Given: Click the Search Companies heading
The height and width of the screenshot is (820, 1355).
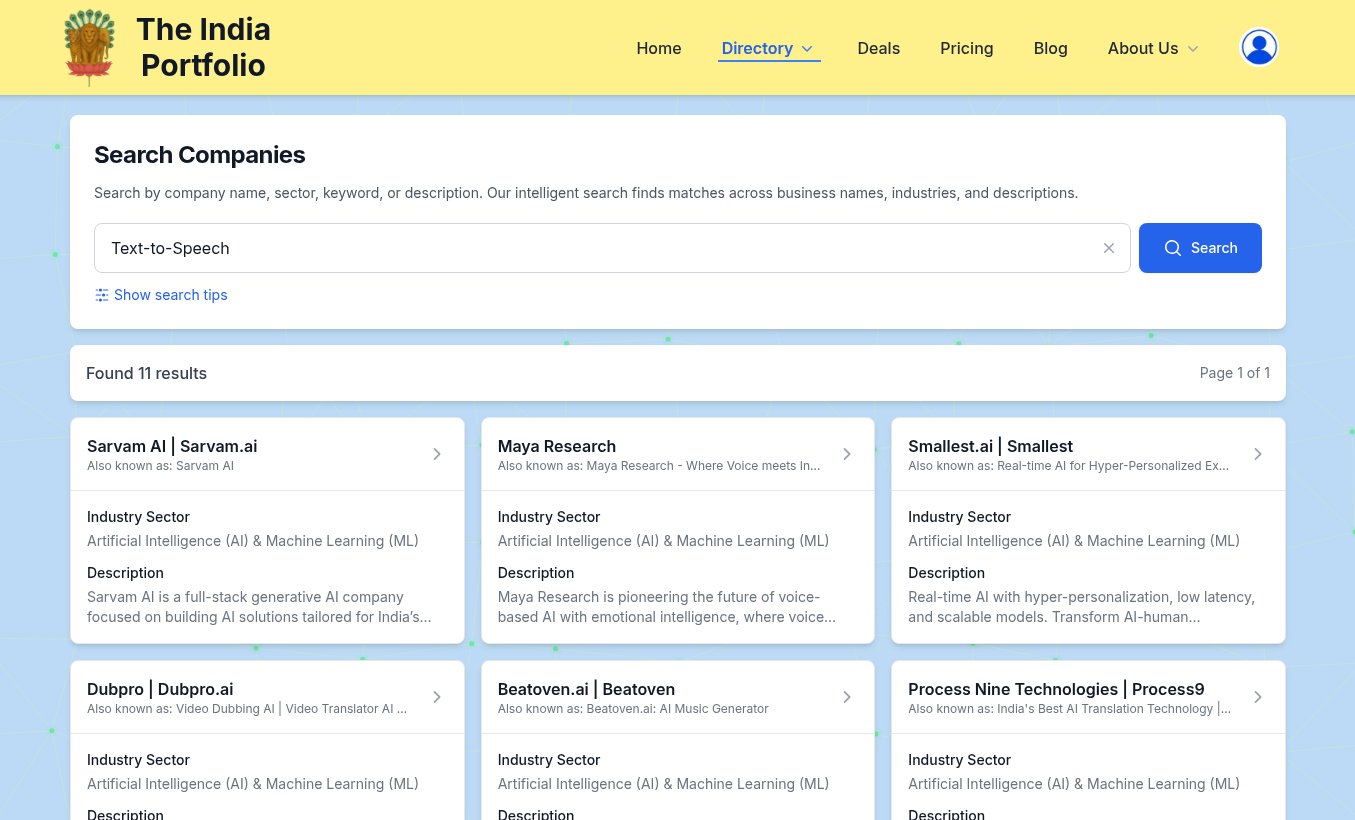Looking at the screenshot, I should [200, 155].
